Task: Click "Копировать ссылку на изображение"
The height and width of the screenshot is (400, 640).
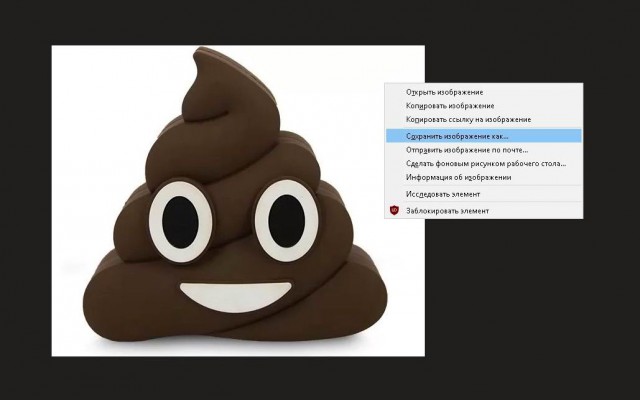Action: tap(483, 120)
